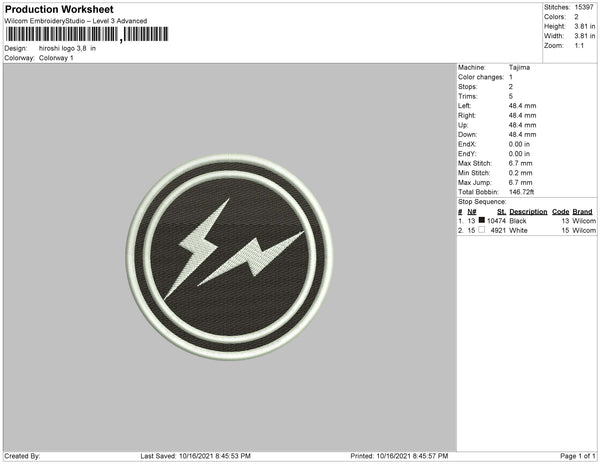The image size is (600, 464).
Task: Click the 'Stop Sequence:' heading
Action: click(482, 202)
